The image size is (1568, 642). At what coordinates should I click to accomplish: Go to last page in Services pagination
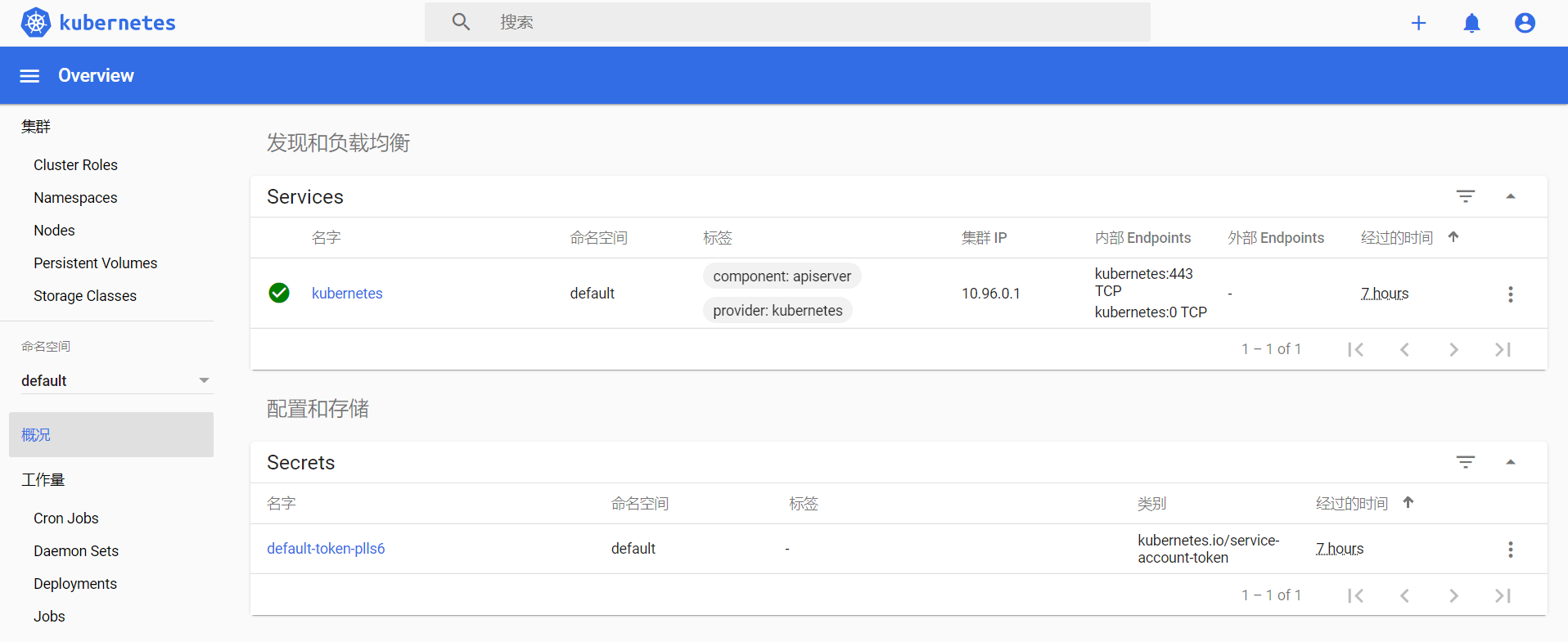click(x=1503, y=349)
